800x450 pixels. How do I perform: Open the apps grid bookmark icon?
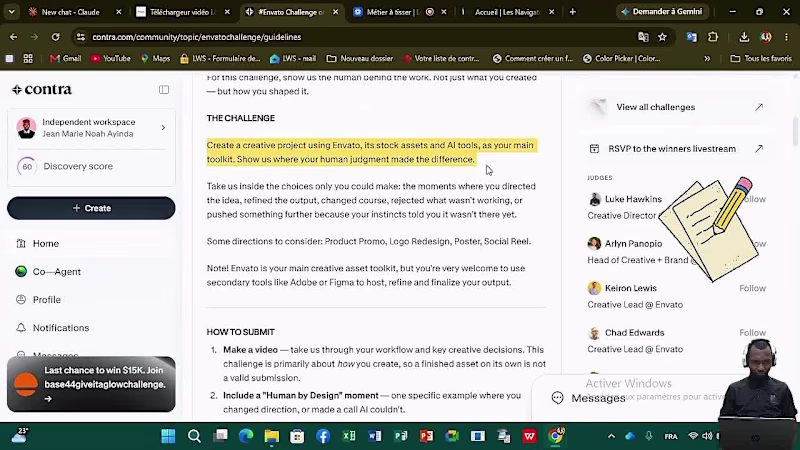tap(28, 59)
